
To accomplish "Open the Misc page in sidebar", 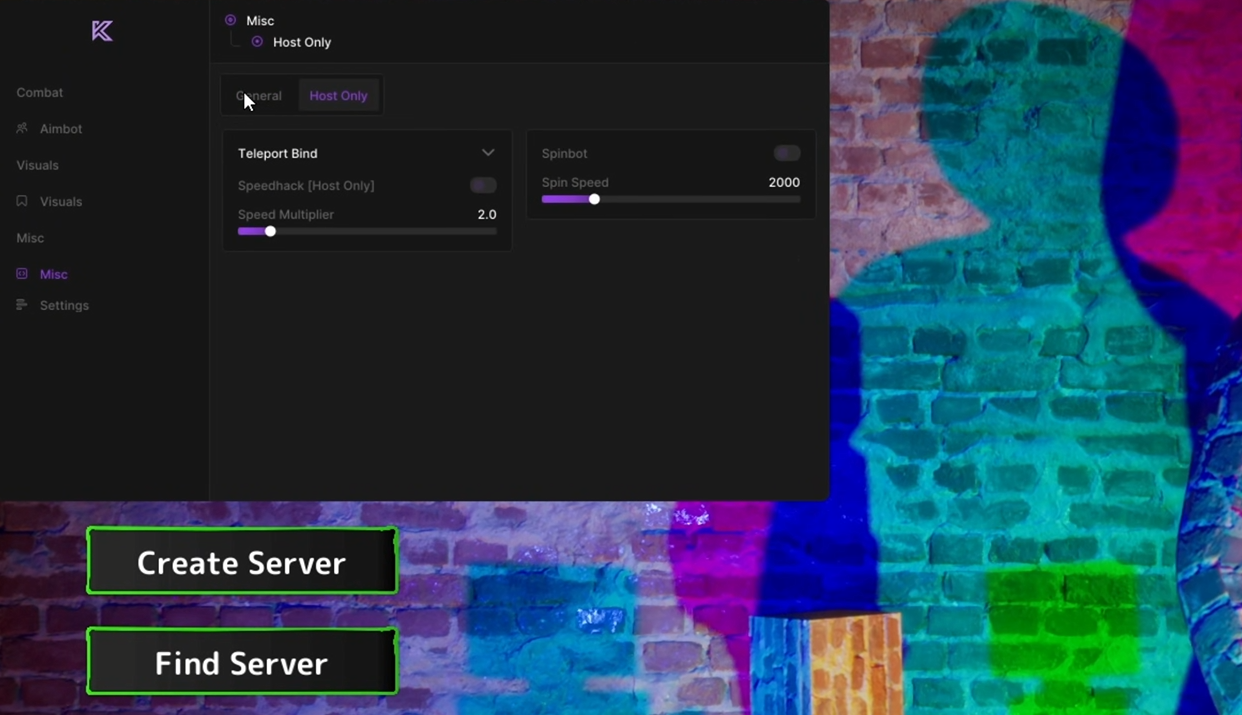I will (x=54, y=274).
